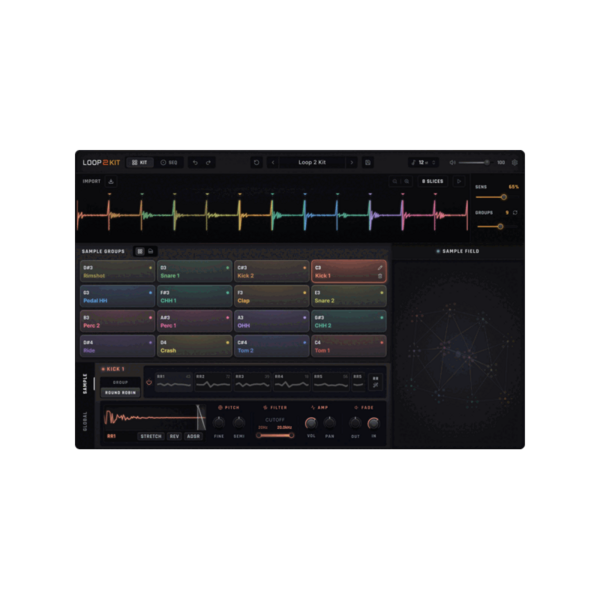Select GROUP mode for Kick 1
The height and width of the screenshot is (600, 600).
[120, 382]
